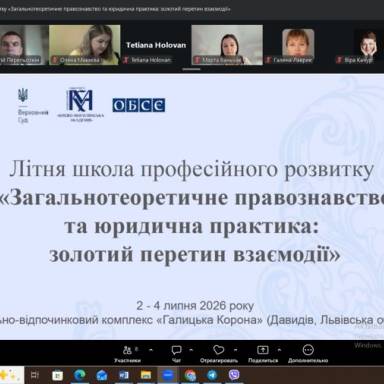Click the Верховний Суд emblem on slide
The height and width of the screenshot is (384, 384).
(x=23, y=96)
